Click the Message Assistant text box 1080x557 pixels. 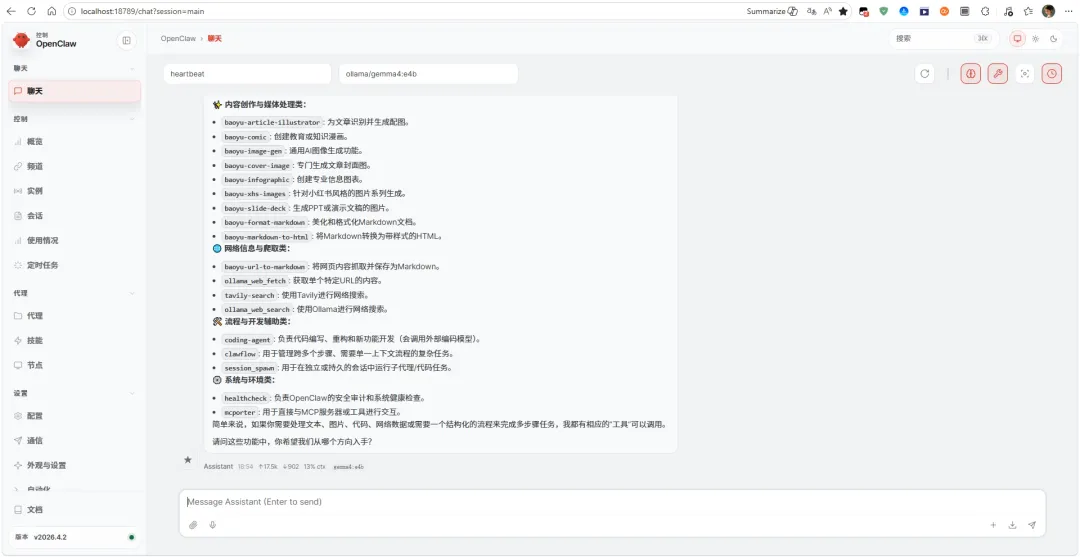[612, 502]
